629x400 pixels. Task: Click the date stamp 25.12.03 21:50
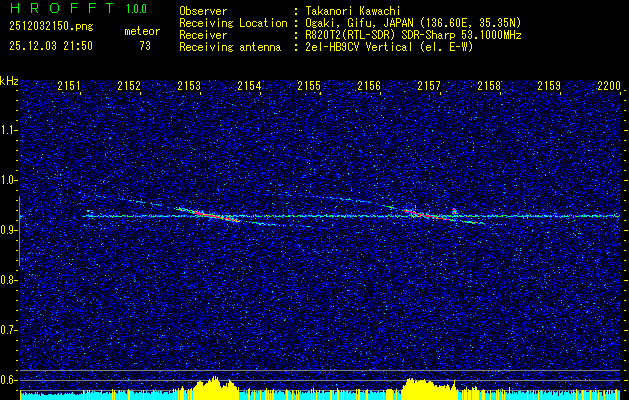tap(51, 46)
